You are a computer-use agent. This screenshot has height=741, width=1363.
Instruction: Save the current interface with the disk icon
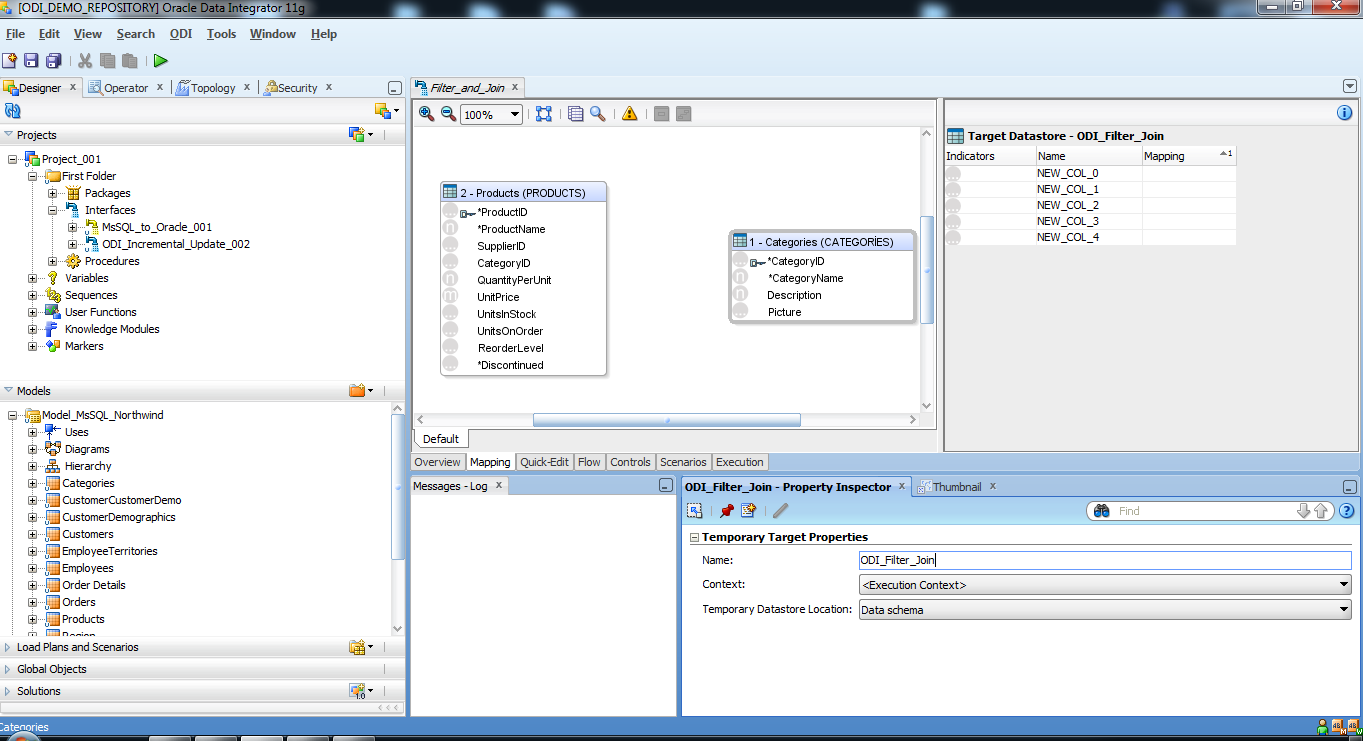[x=30, y=60]
